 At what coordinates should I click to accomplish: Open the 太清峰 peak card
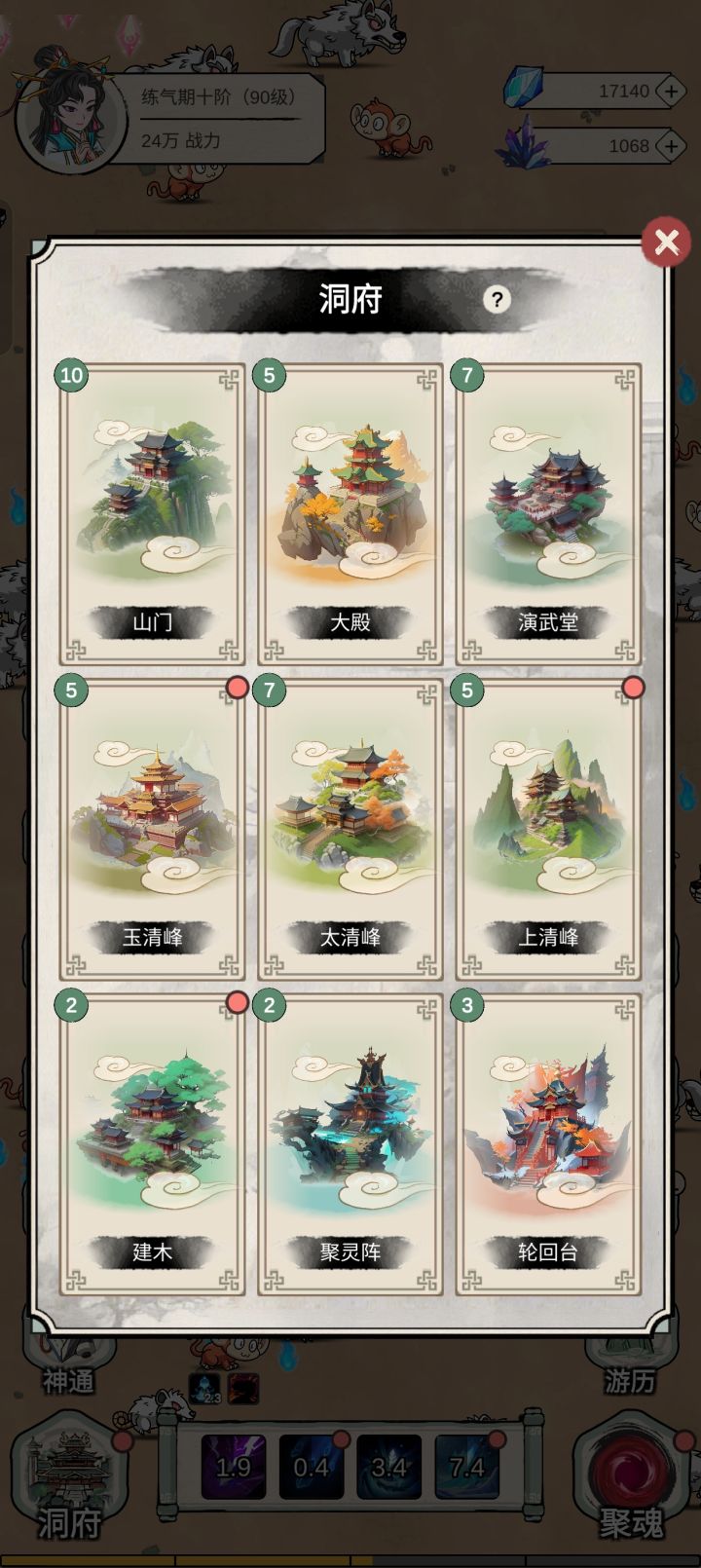(x=350, y=830)
